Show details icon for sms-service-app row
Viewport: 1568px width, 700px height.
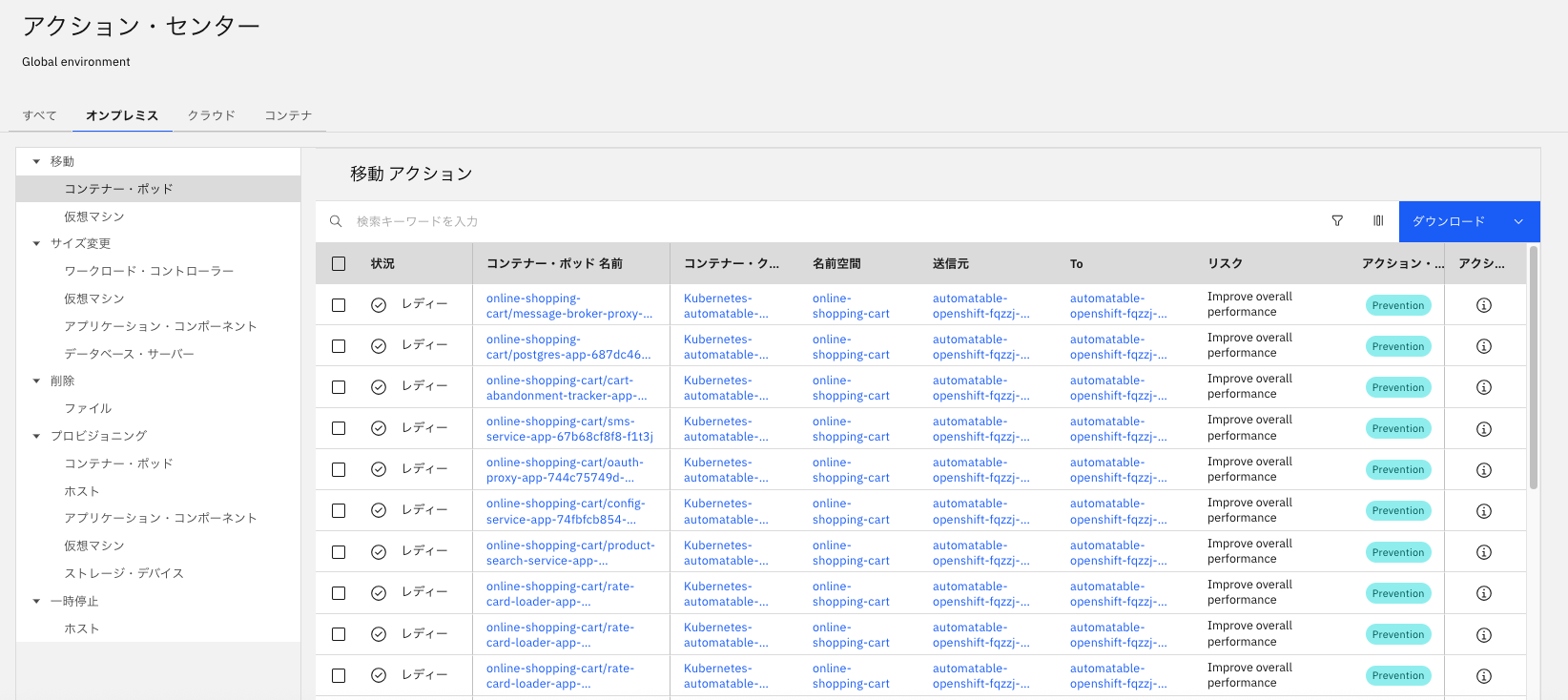click(1484, 429)
